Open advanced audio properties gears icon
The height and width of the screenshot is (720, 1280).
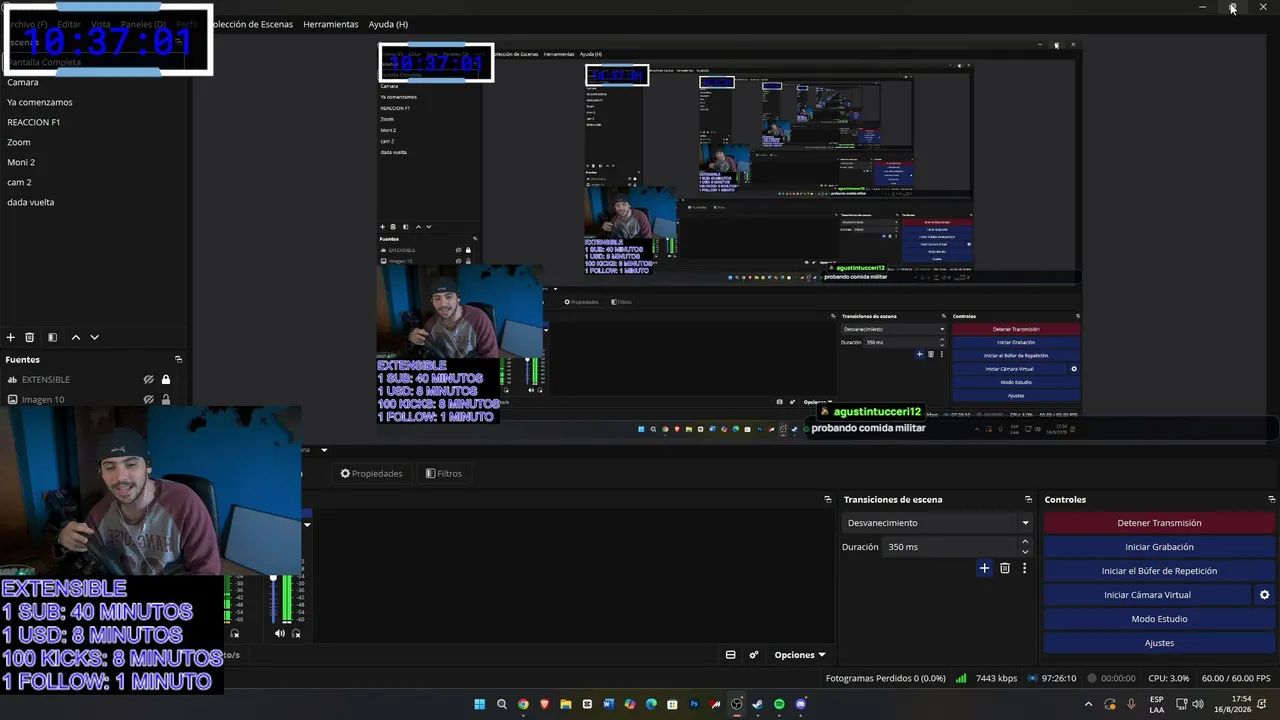tap(754, 655)
